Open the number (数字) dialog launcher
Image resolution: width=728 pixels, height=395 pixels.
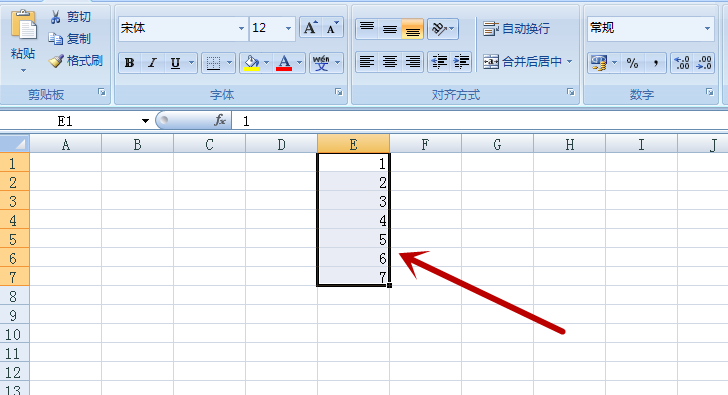point(710,92)
